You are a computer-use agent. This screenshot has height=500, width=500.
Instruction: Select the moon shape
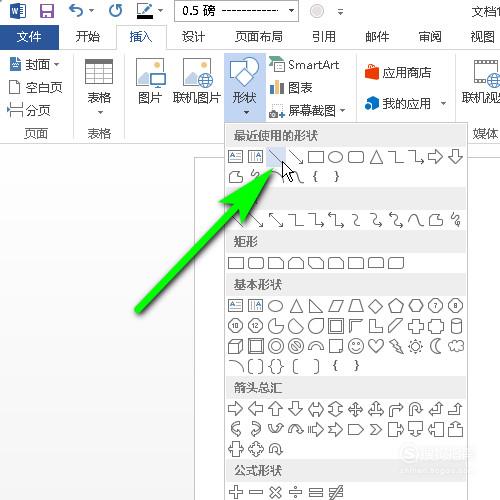pyautogui.click(x=435, y=346)
